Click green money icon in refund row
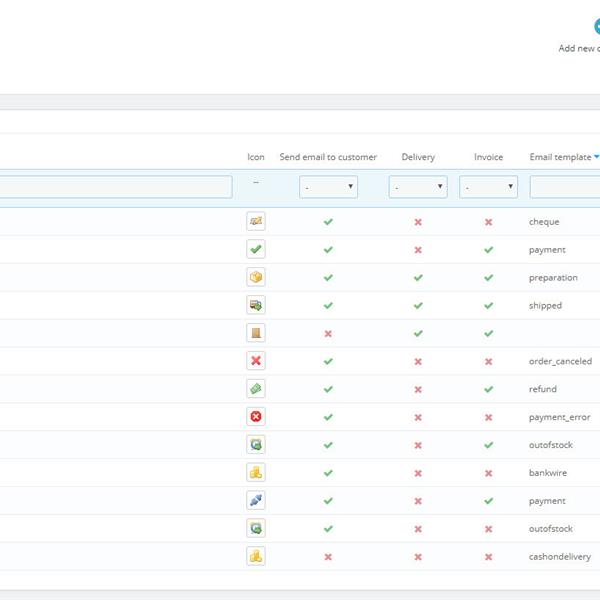This screenshot has width=600, height=600. point(256,389)
